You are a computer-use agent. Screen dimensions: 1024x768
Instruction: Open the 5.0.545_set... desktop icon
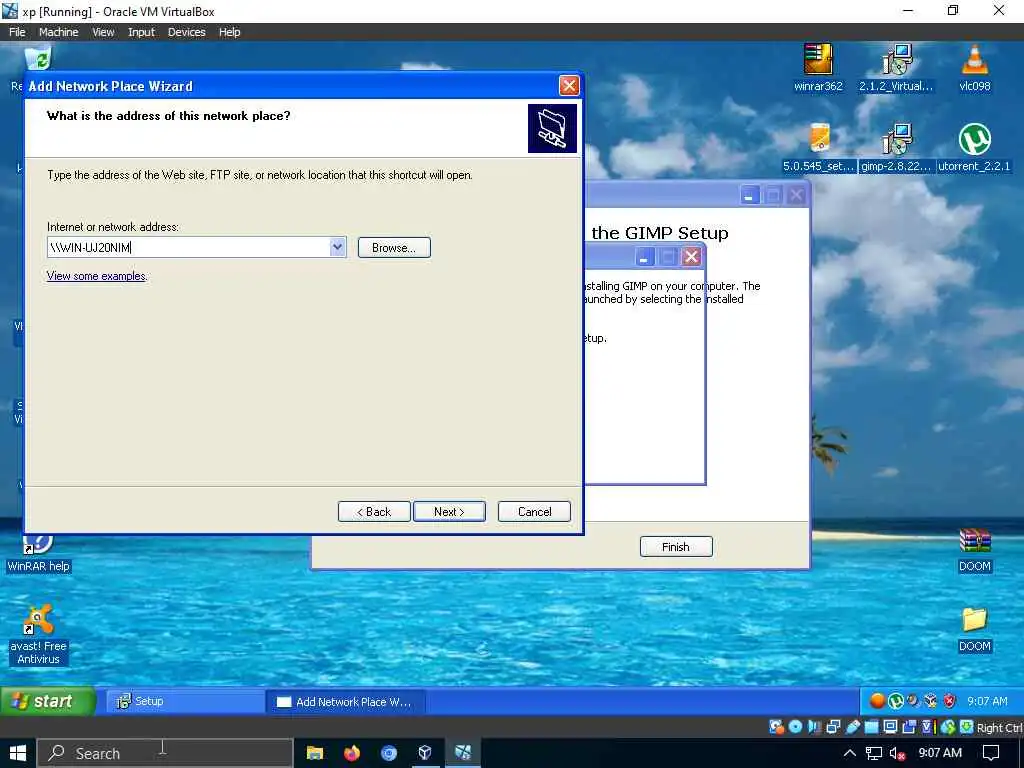point(819,148)
